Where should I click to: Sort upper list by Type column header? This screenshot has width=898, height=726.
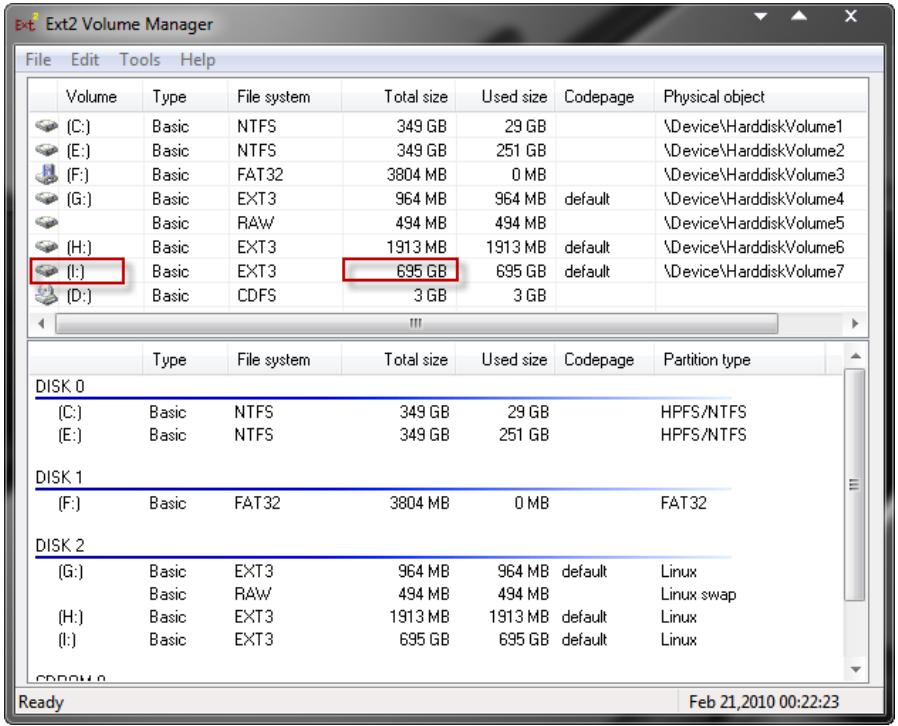coord(185,96)
